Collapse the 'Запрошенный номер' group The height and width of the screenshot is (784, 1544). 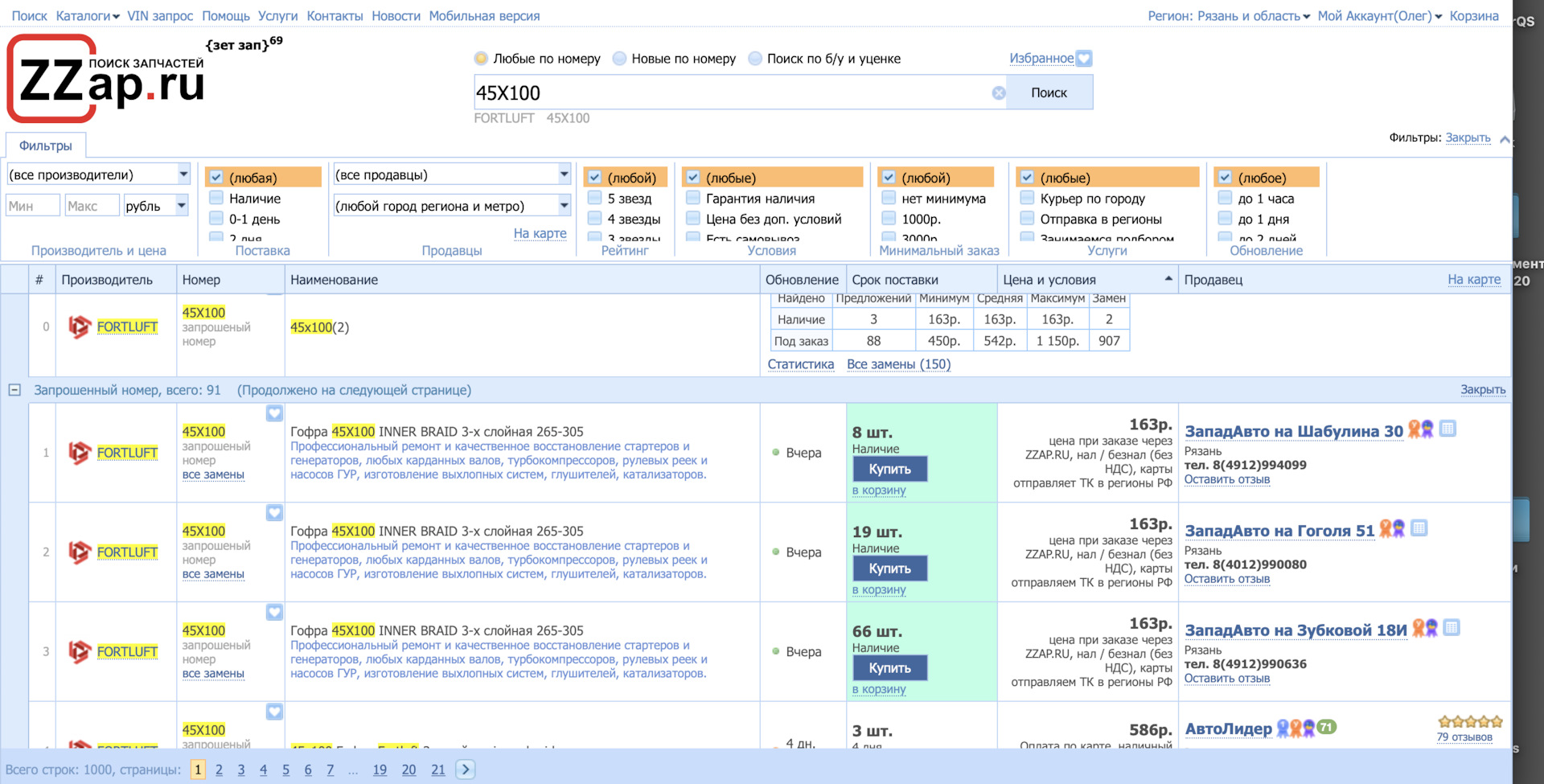14,390
